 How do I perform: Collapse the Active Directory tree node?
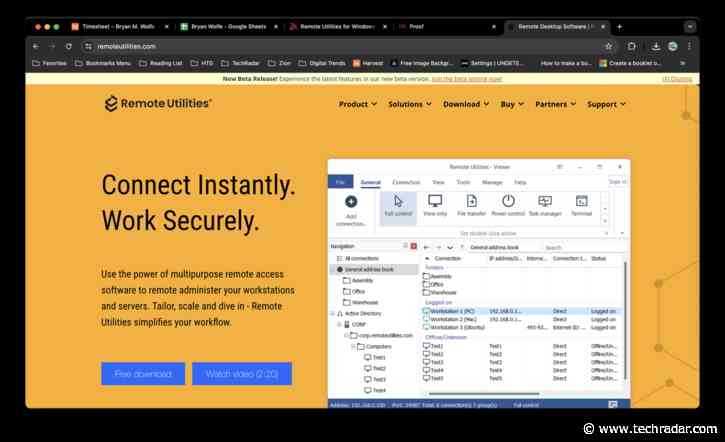(x=332, y=313)
